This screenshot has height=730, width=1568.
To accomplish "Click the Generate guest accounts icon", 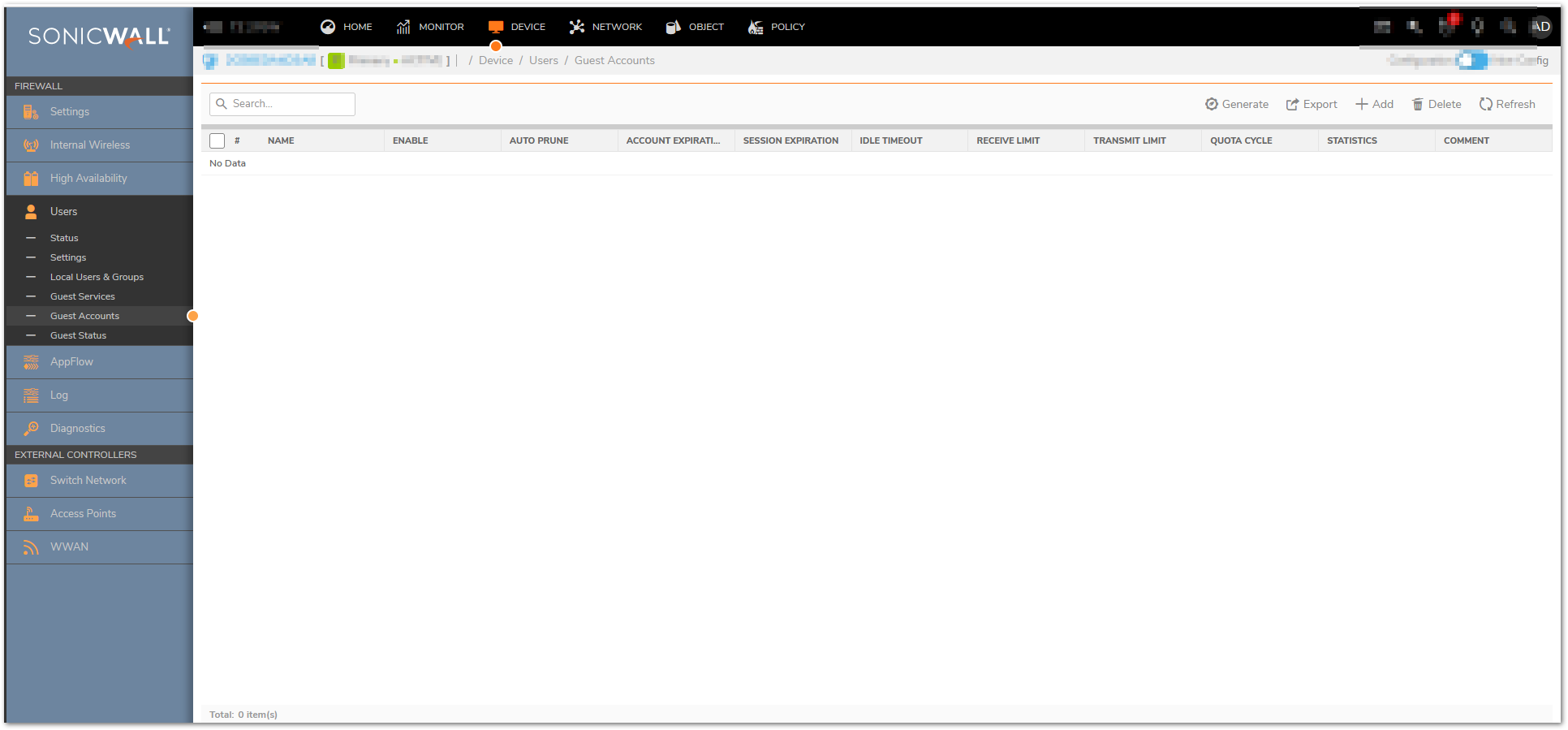I will click(x=1211, y=105).
